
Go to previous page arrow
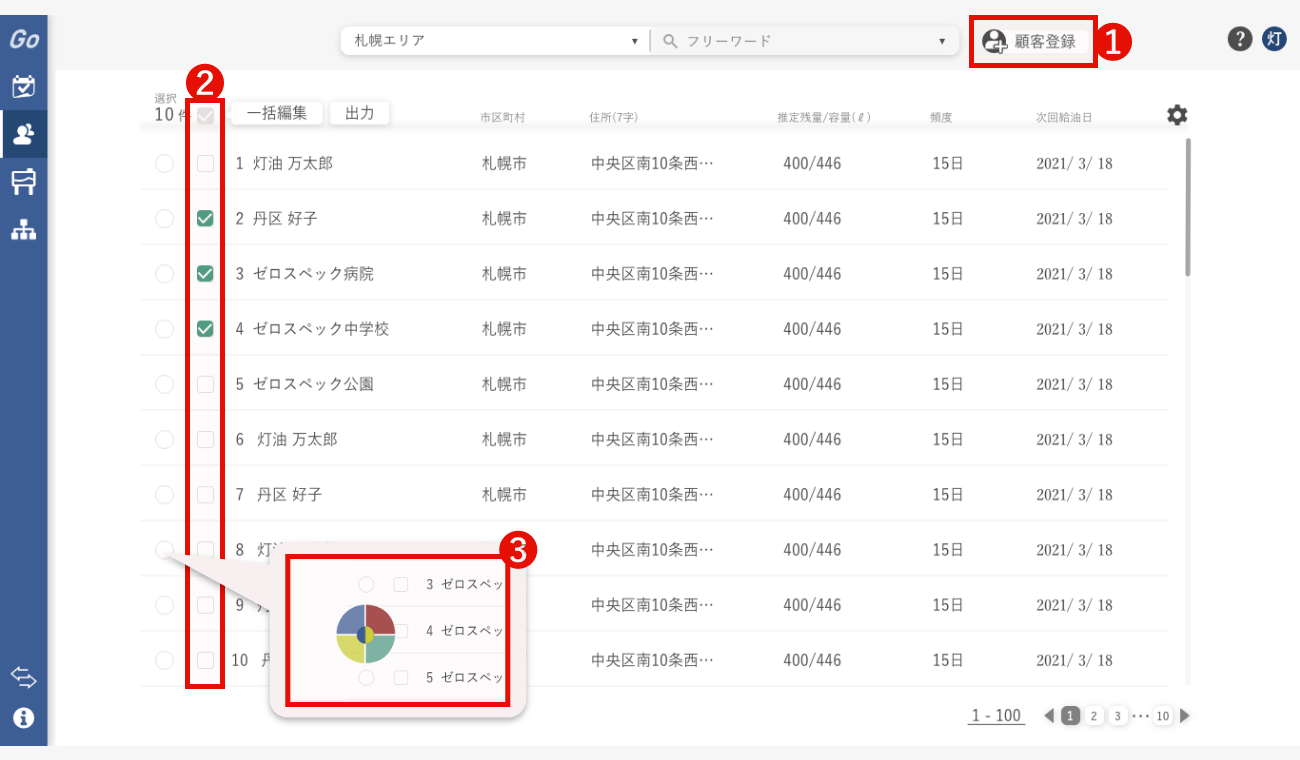click(1049, 716)
